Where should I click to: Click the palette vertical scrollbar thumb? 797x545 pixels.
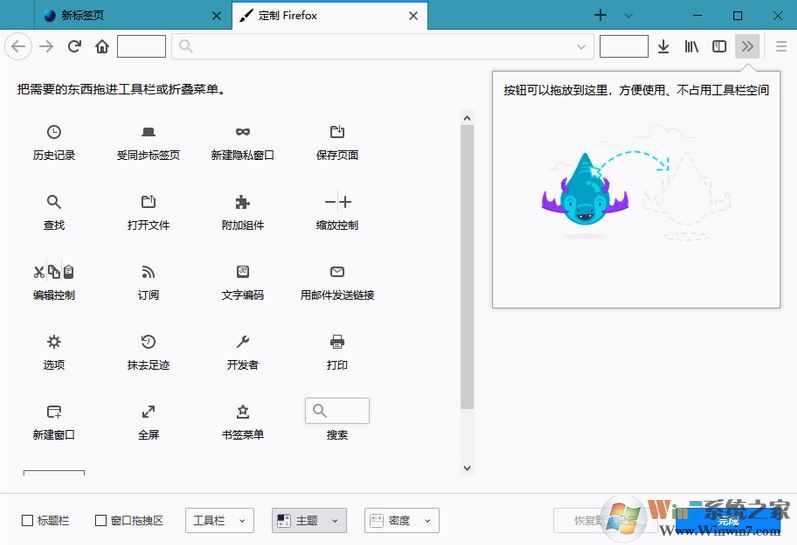pos(467,267)
